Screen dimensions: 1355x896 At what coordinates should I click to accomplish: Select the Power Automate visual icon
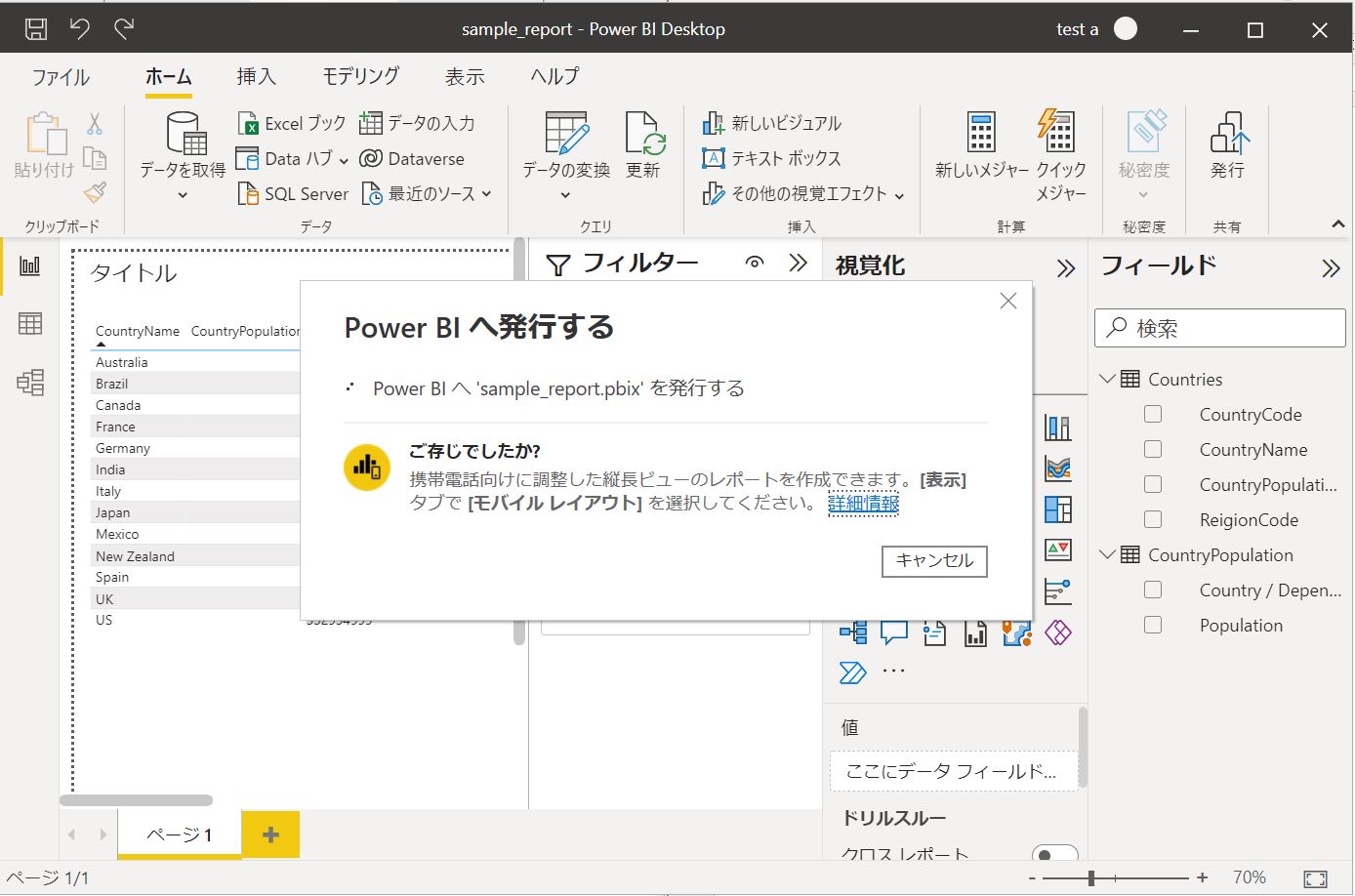(852, 672)
